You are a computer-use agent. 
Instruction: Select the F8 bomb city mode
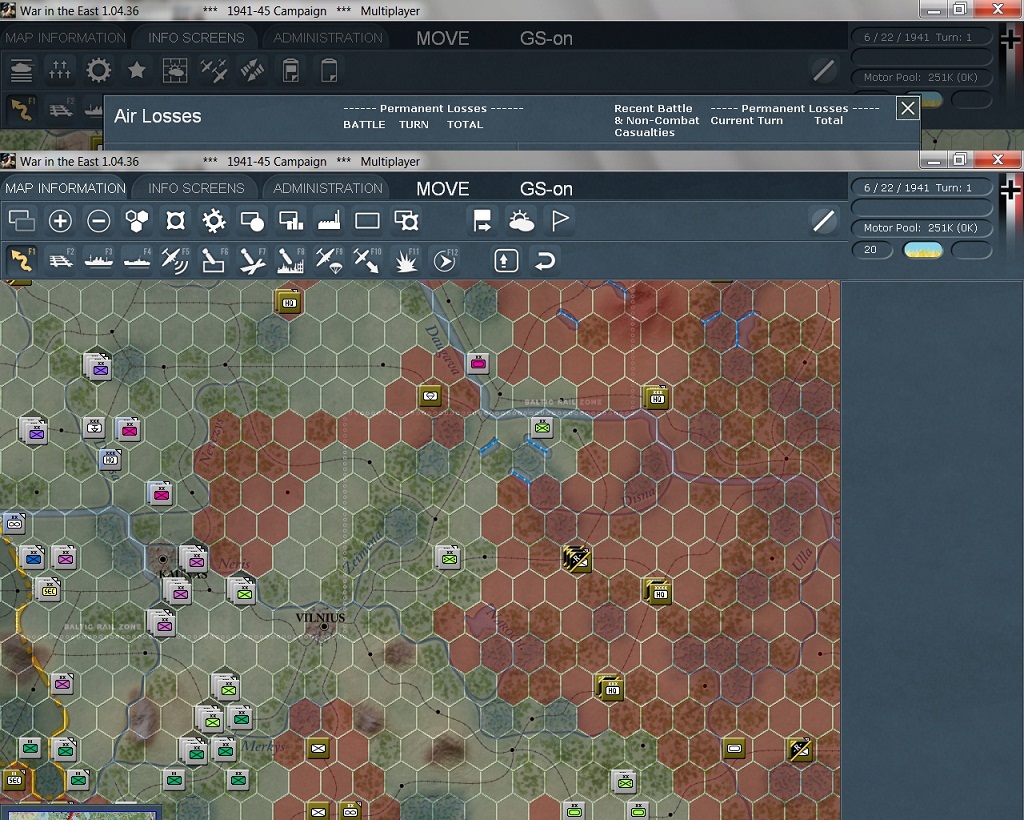290,260
